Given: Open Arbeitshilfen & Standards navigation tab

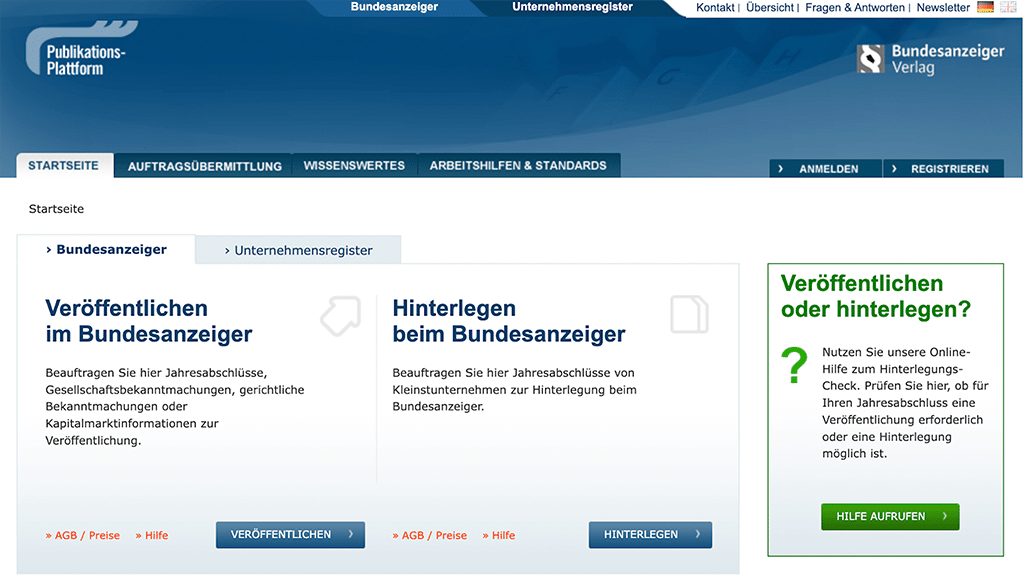Looking at the screenshot, I should tap(519, 166).
